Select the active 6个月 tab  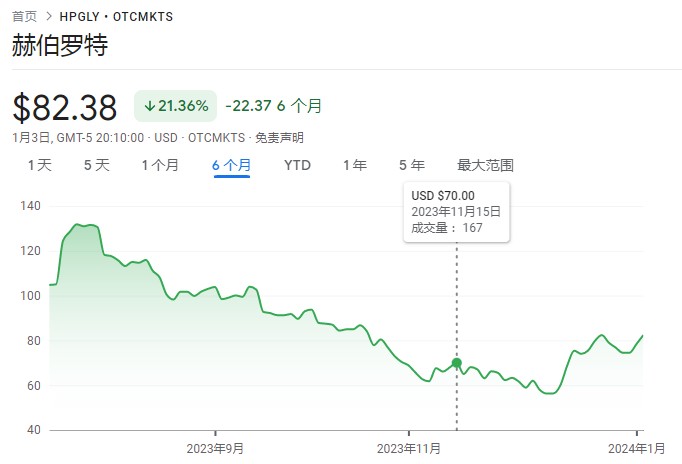231,165
